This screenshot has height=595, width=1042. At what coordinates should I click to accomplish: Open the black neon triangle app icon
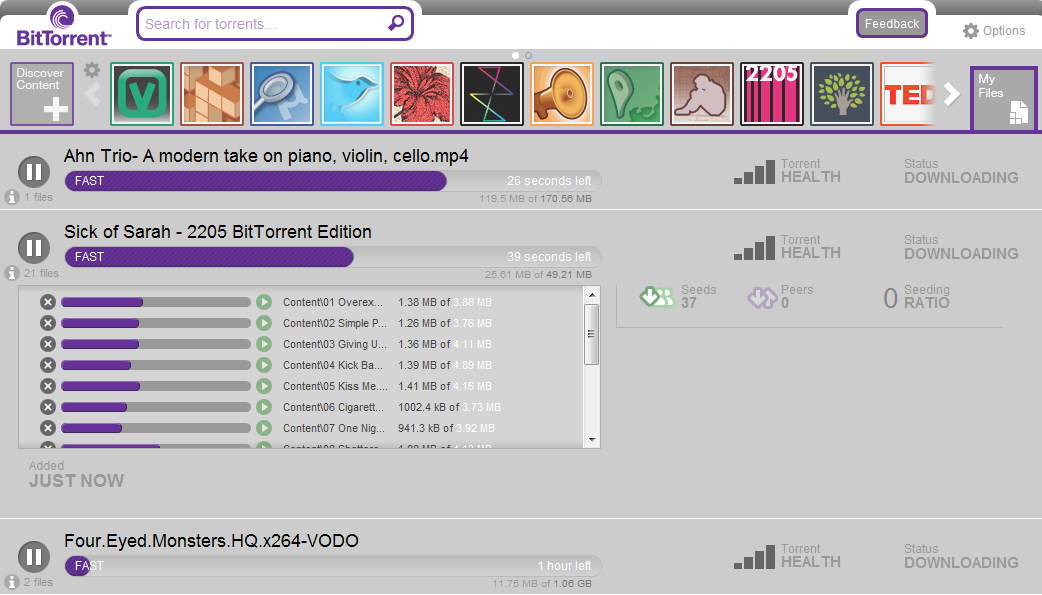pyautogui.click(x=492, y=94)
